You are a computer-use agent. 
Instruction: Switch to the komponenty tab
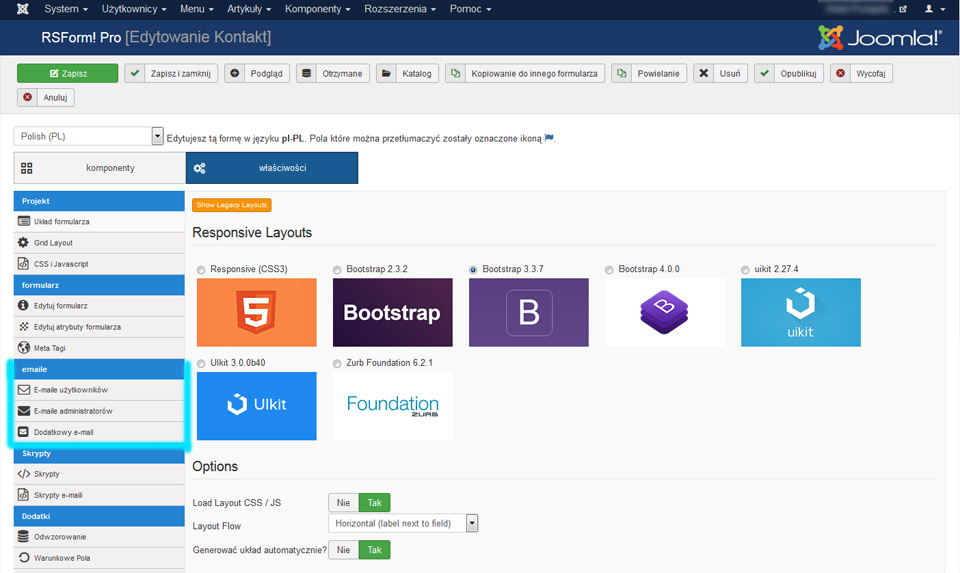[100, 168]
